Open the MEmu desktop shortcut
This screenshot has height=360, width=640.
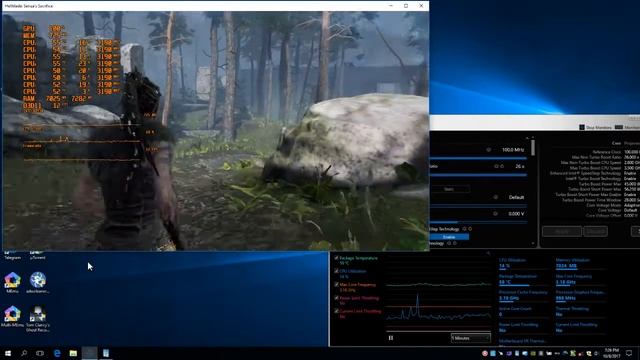12,282
